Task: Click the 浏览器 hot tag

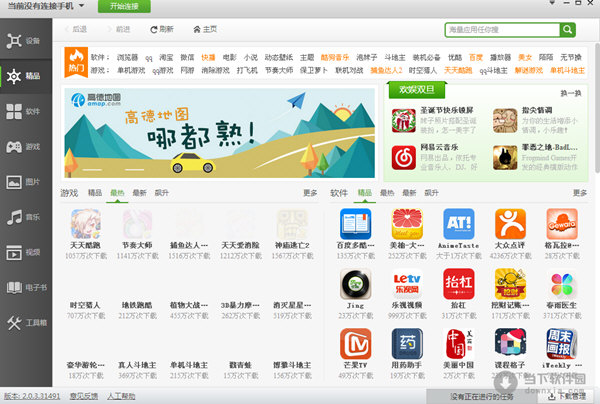Action: [127, 57]
